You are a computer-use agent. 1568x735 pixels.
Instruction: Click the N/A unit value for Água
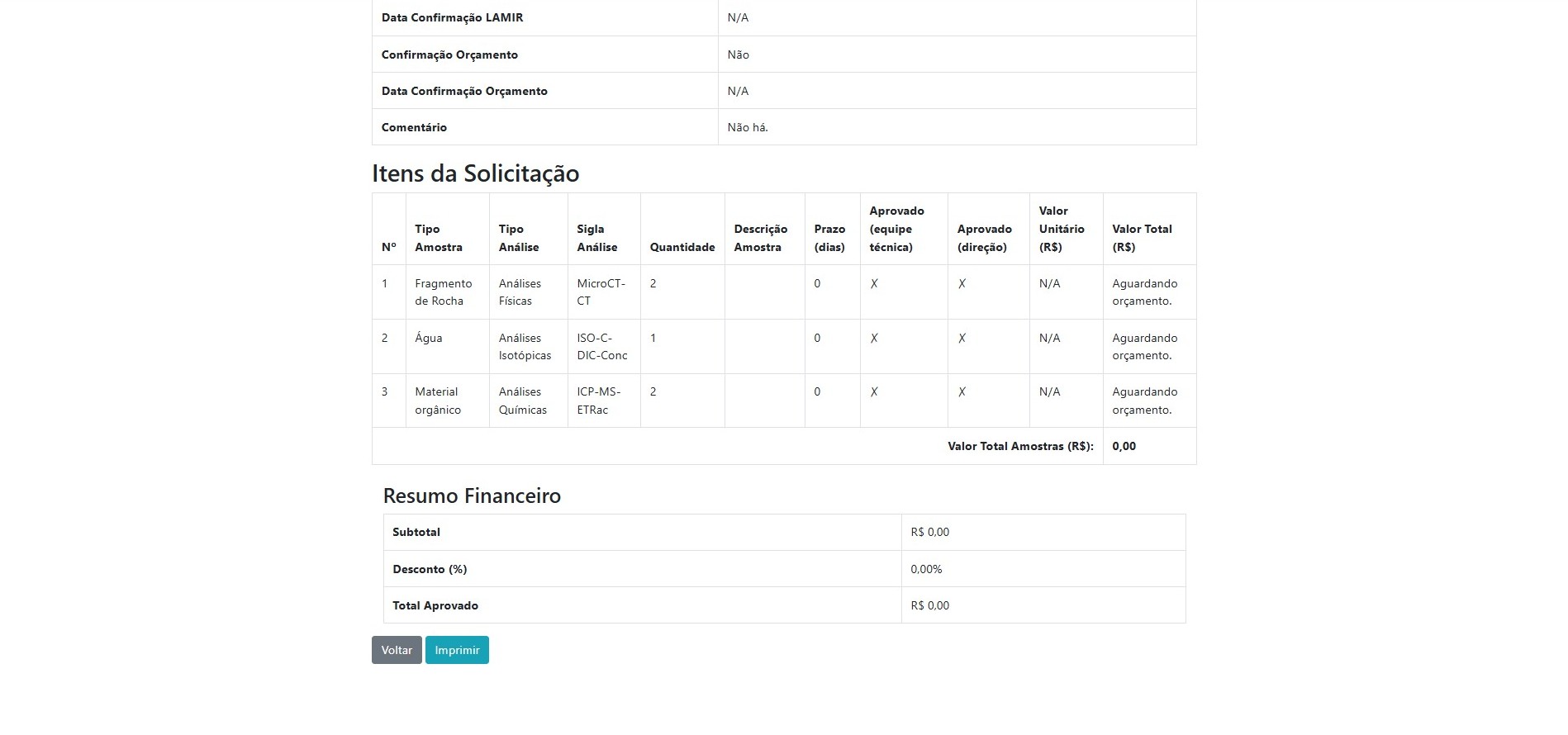(x=1049, y=338)
